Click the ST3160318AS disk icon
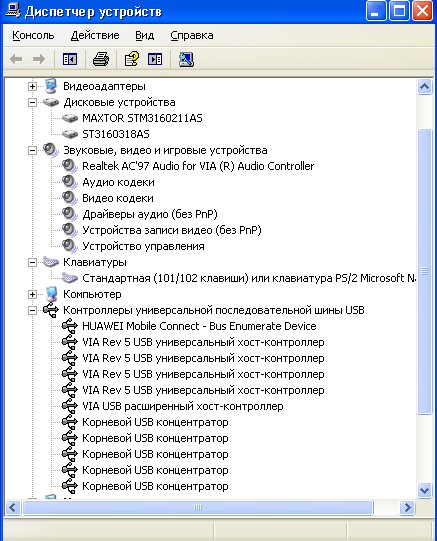 tap(70, 134)
